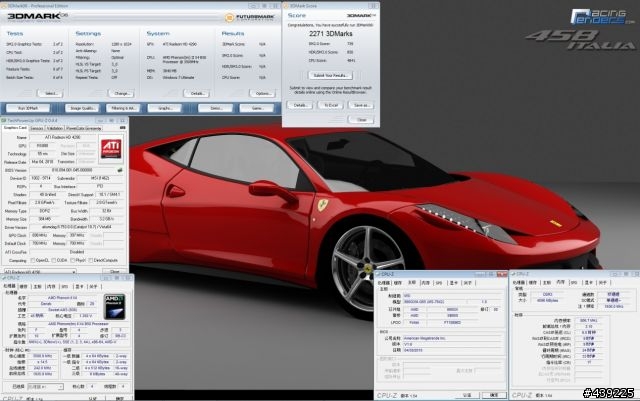Open the 主板 tab in CPU-Z memory window
The width and height of the screenshot is (640, 401).
tap(547, 283)
